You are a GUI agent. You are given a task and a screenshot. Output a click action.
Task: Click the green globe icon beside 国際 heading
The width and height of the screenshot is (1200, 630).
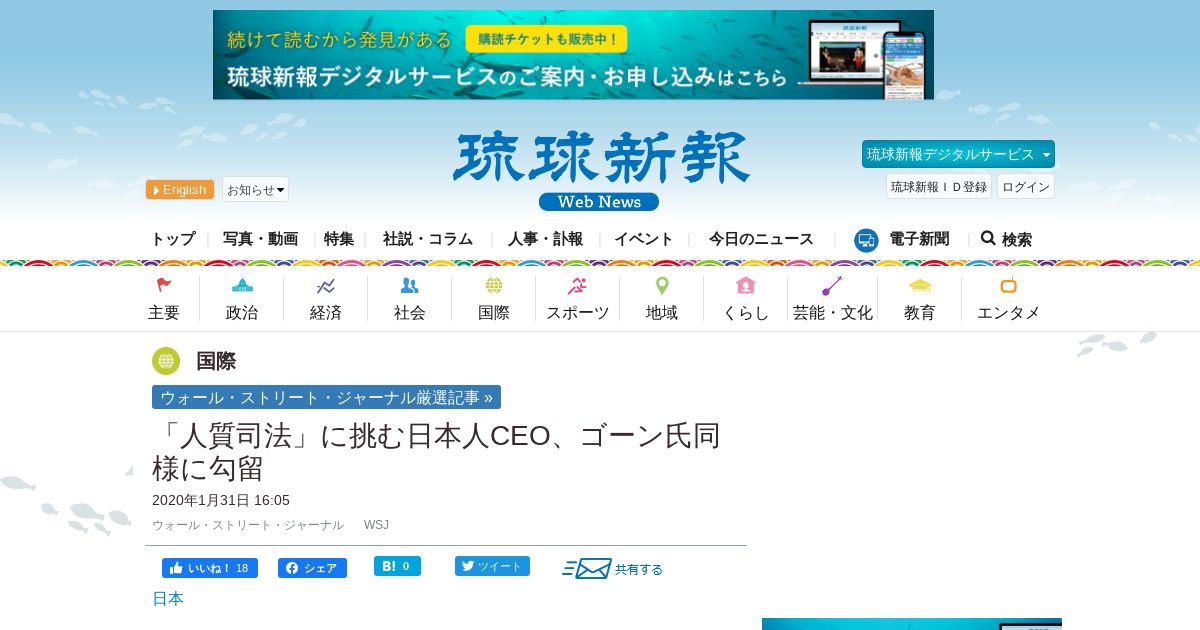(166, 361)
